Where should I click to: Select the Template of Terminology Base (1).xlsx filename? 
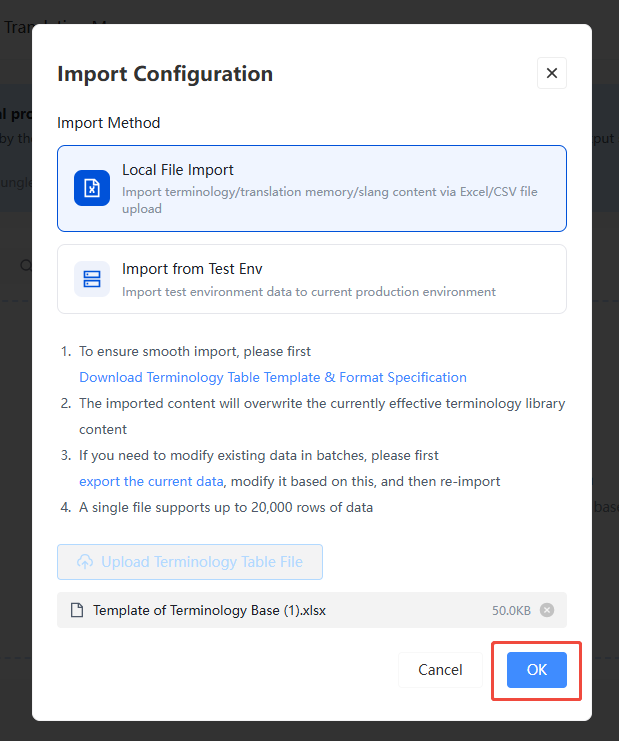(209, 610)
